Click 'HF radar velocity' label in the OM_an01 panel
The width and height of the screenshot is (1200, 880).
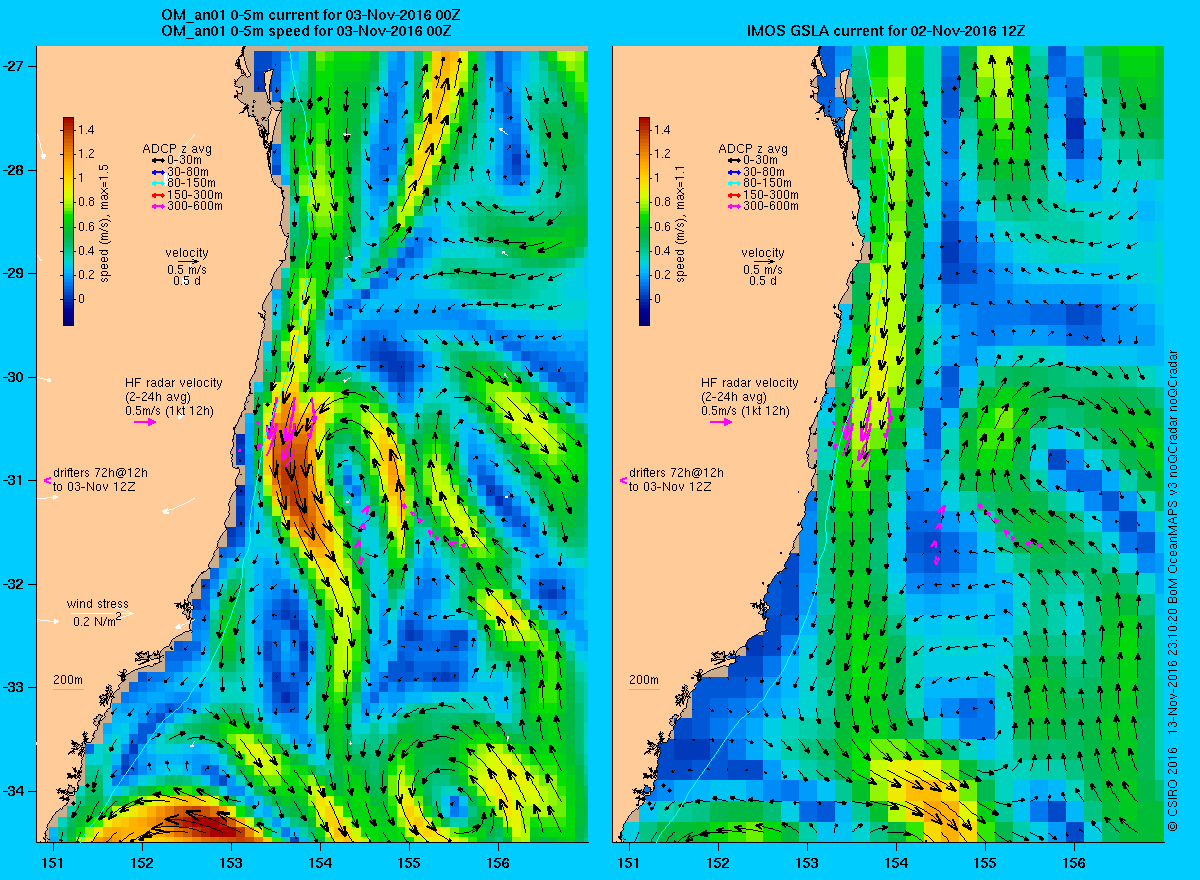click(x=174, y=383)
